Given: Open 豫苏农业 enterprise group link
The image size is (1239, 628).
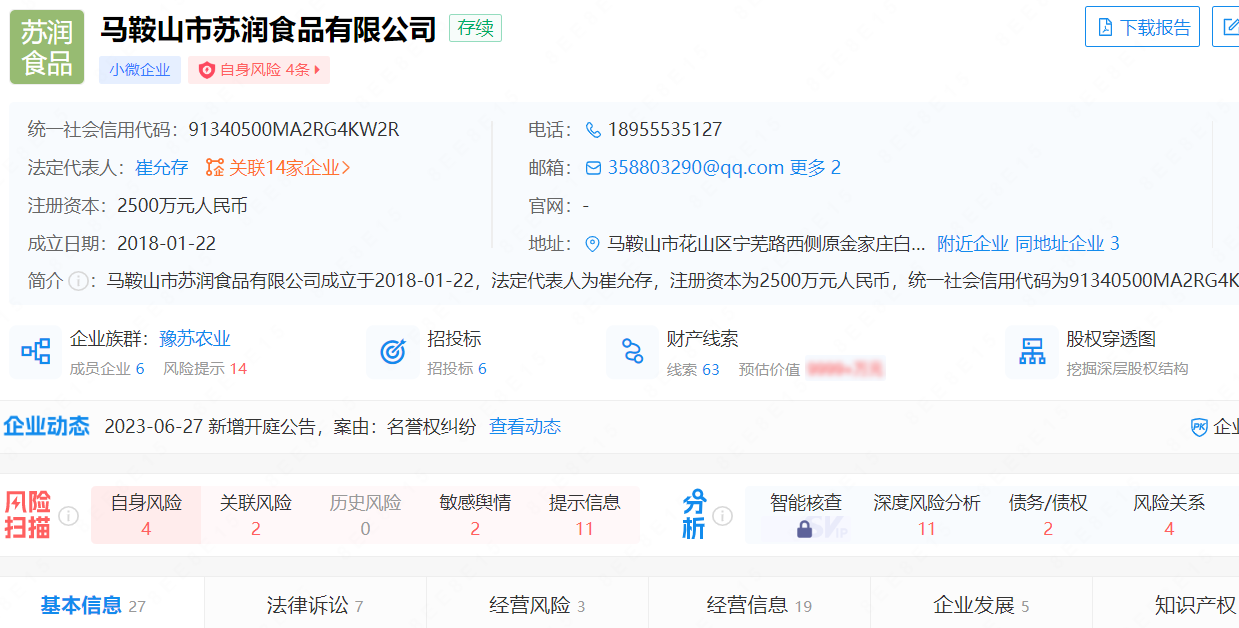Looking at the screenshot, I should pos(195,340).
